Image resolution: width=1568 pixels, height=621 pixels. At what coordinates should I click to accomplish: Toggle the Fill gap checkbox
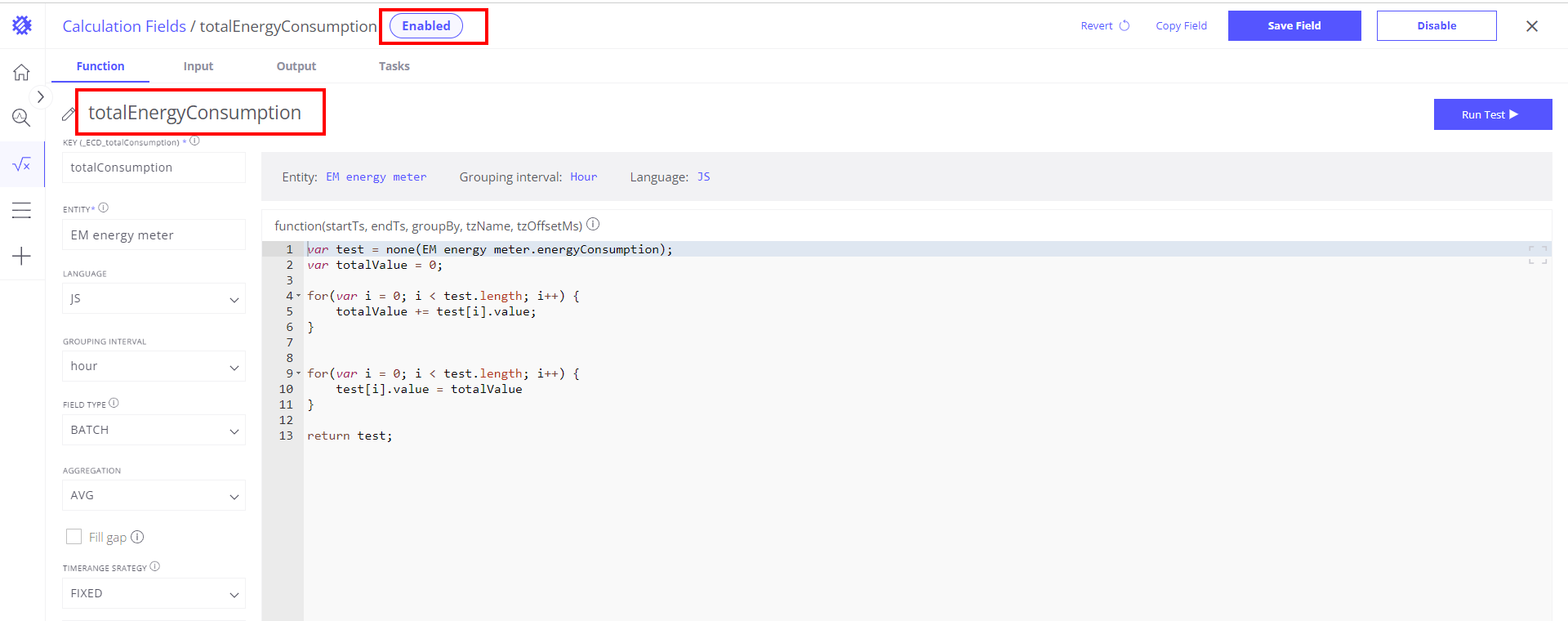coord(73,537)
